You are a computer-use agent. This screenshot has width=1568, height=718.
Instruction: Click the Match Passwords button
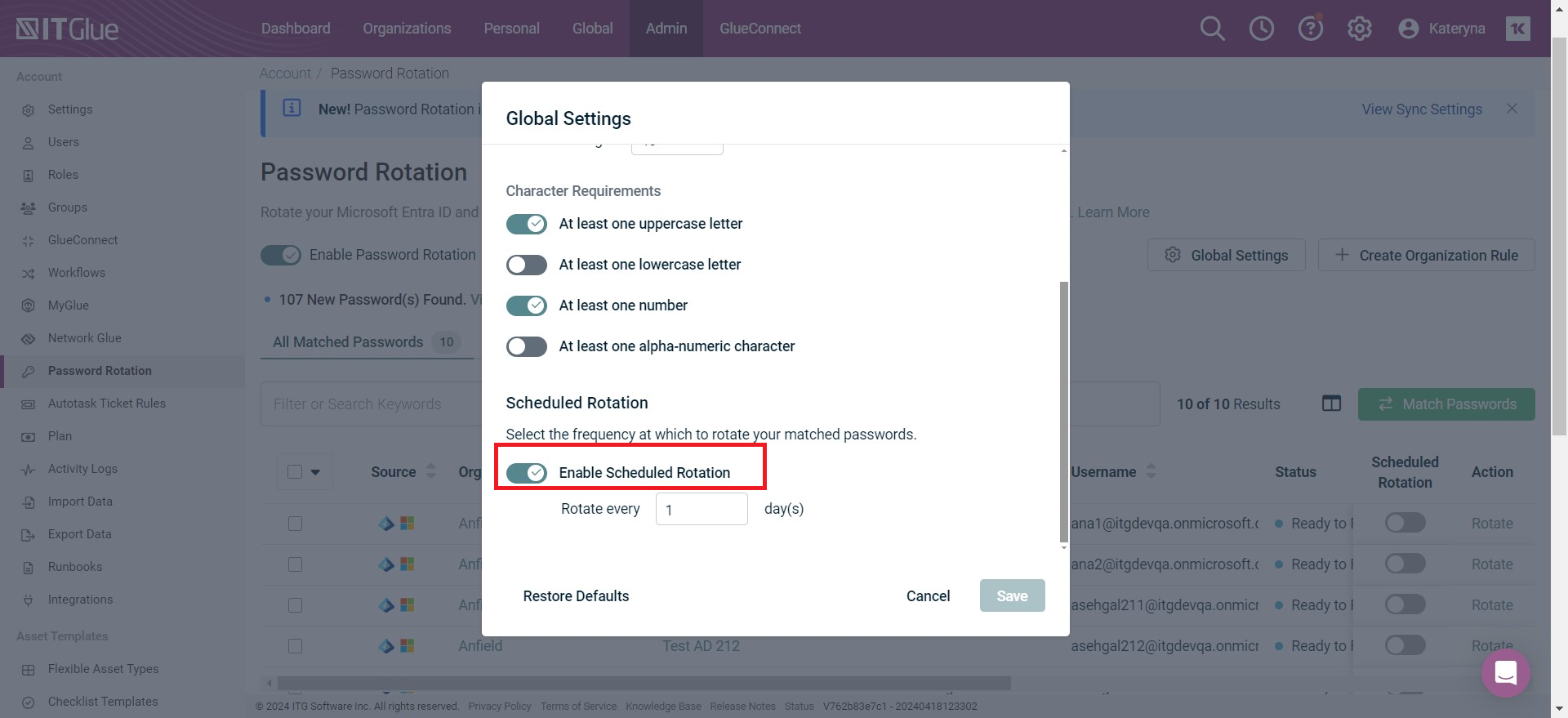1446,404
